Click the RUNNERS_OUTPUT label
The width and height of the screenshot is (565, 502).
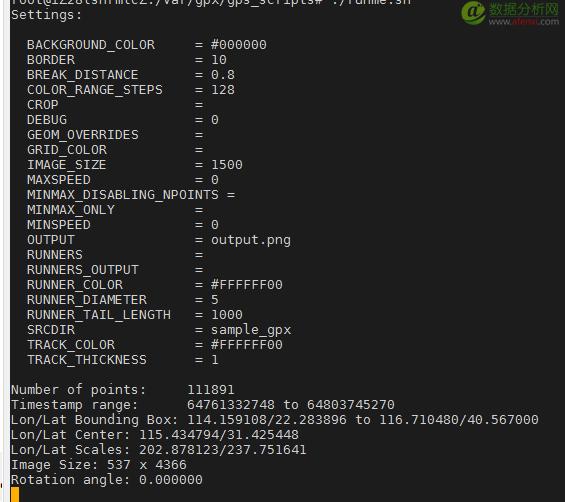pos(83,270)
